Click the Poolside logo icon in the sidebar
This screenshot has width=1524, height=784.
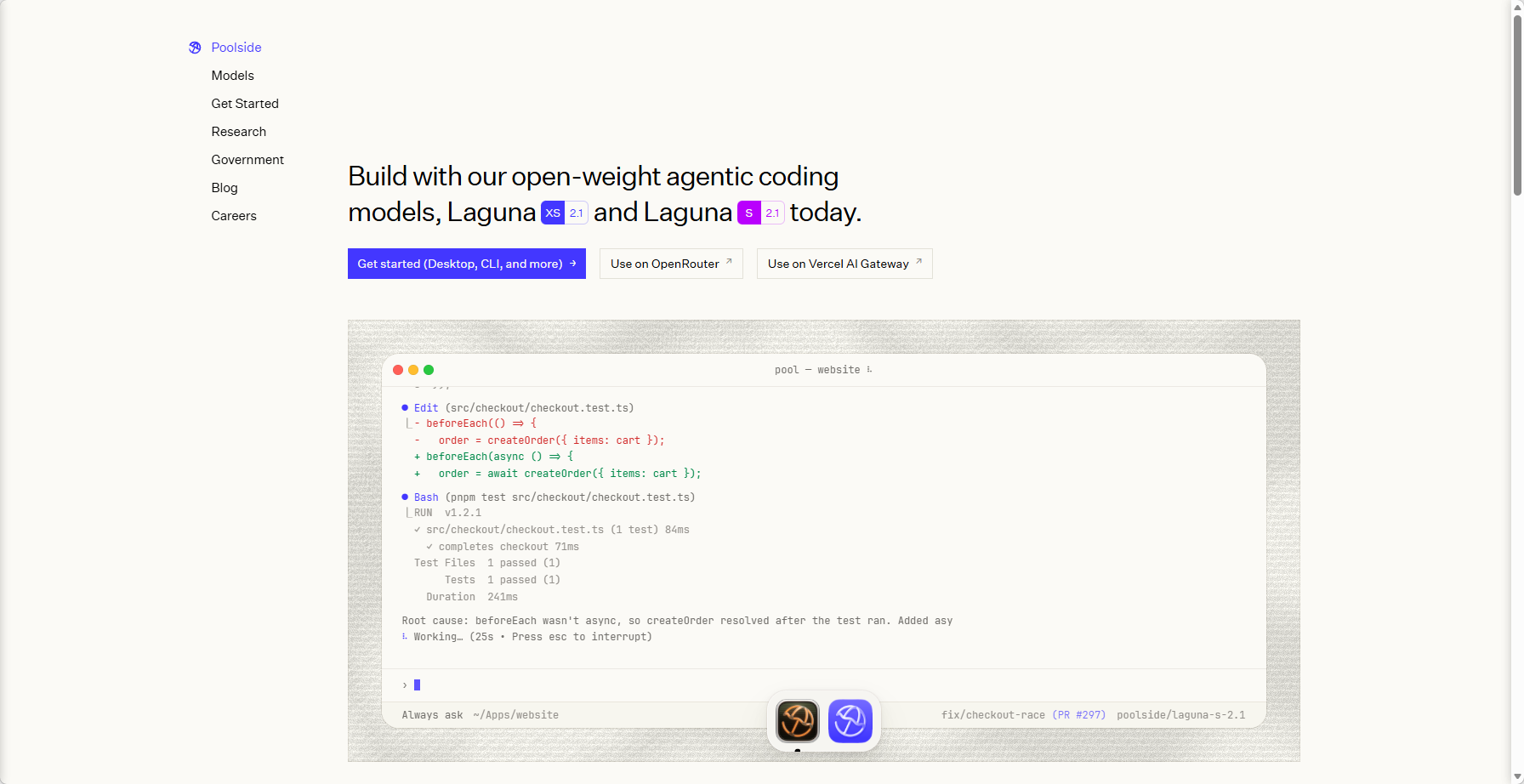tap(195, 48)
